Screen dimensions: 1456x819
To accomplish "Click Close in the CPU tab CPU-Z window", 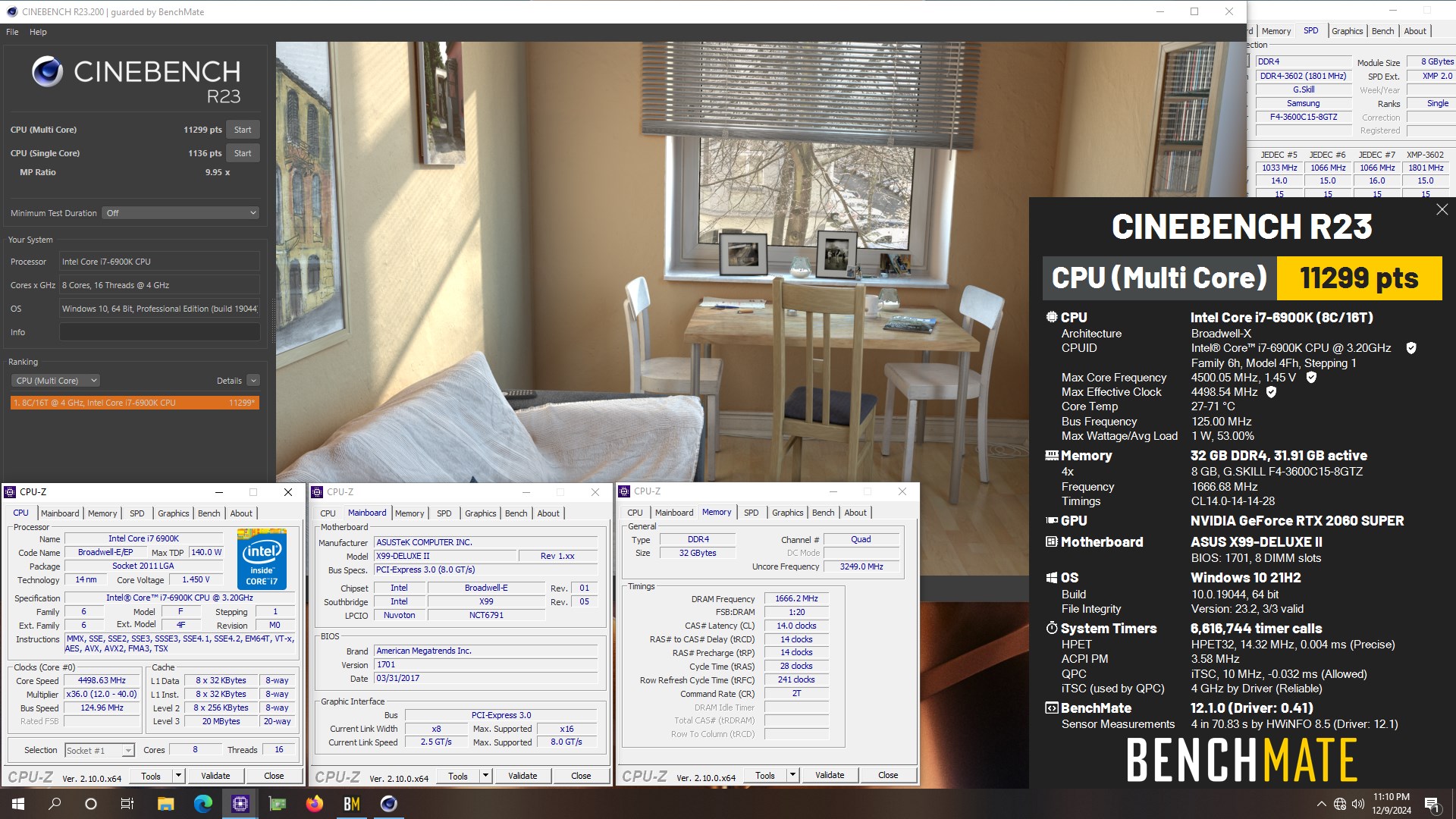I will (274, 776).
